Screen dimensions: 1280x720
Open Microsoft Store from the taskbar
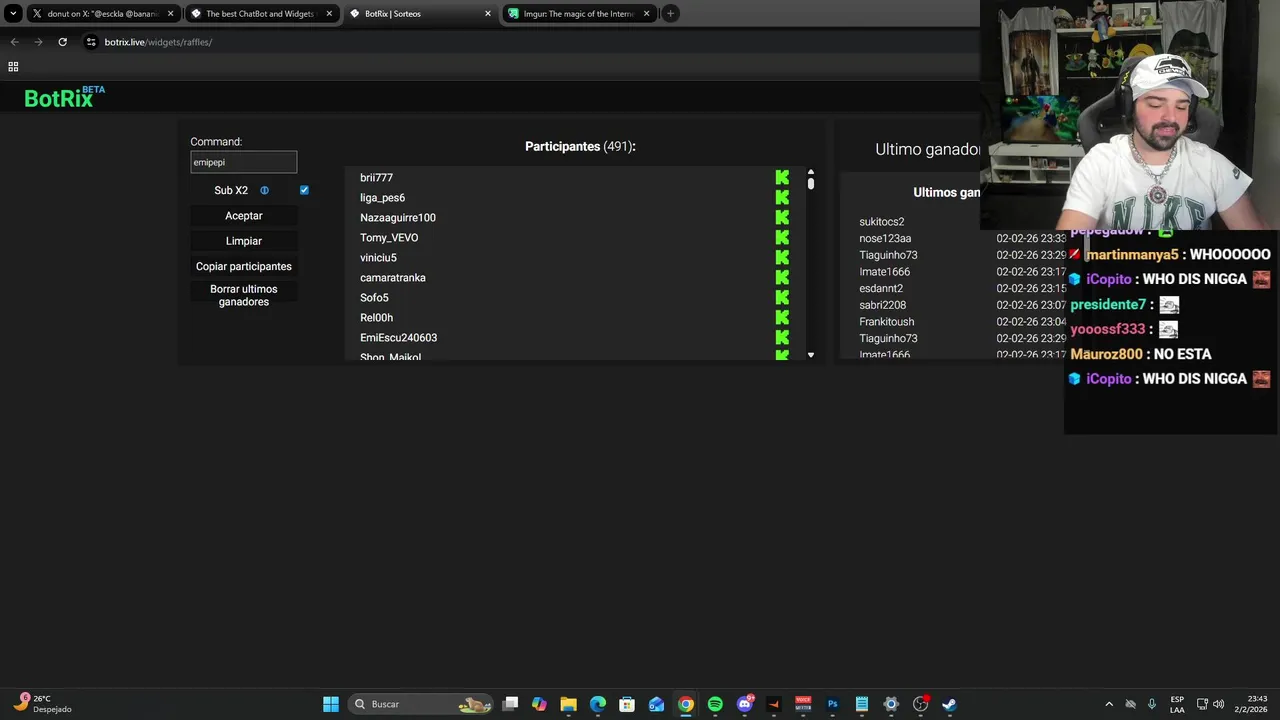pyautogui.click(x=627, y=704)
